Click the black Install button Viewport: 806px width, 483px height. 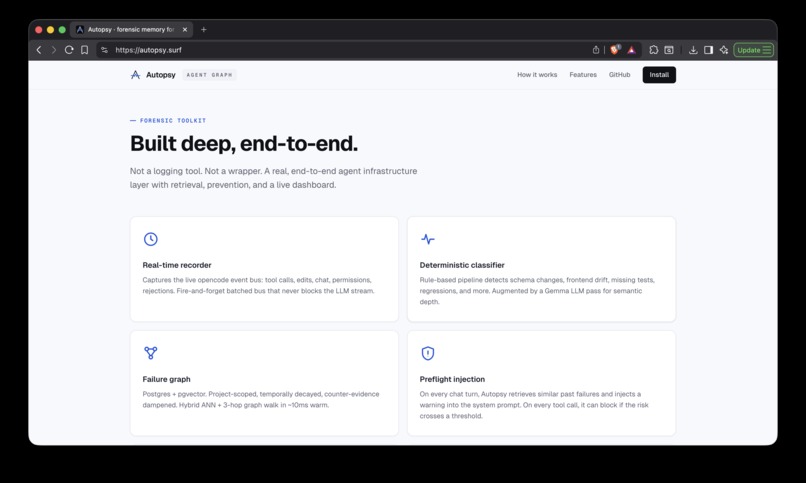click(659, 75)
